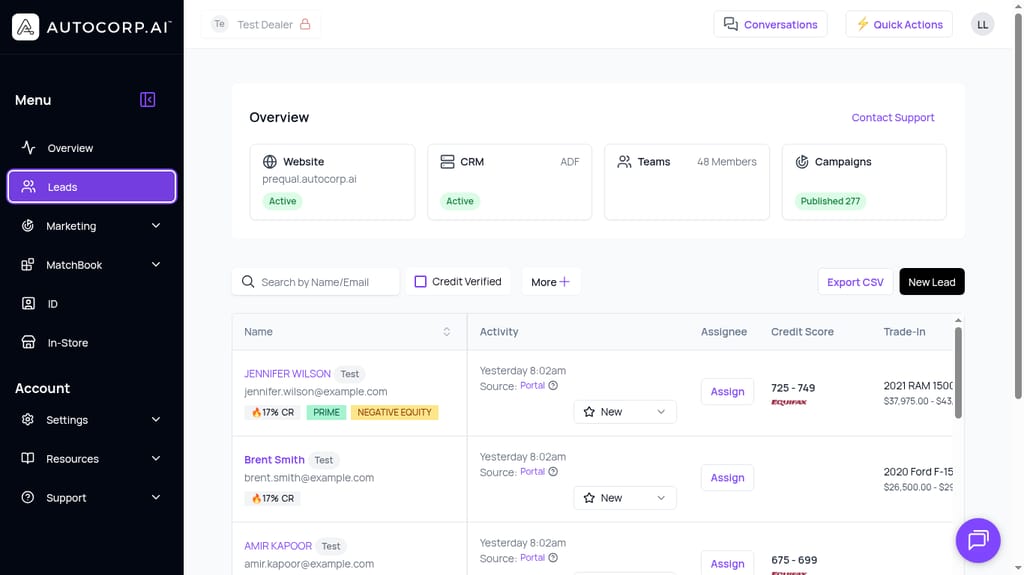Click the MatchBook grid icon
This screenshot has height=575, width=1024.
27,265
